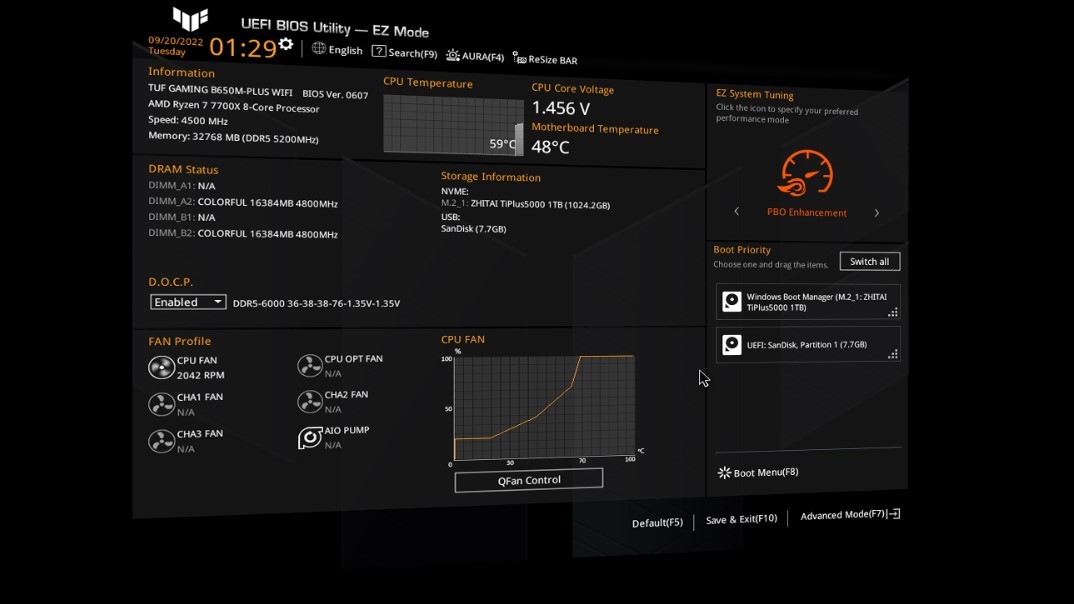The image size is (1074, 604).
Task: Click the BIOS Ver. 0607 text
Action: pyautogui.click(x=335, y=95)
